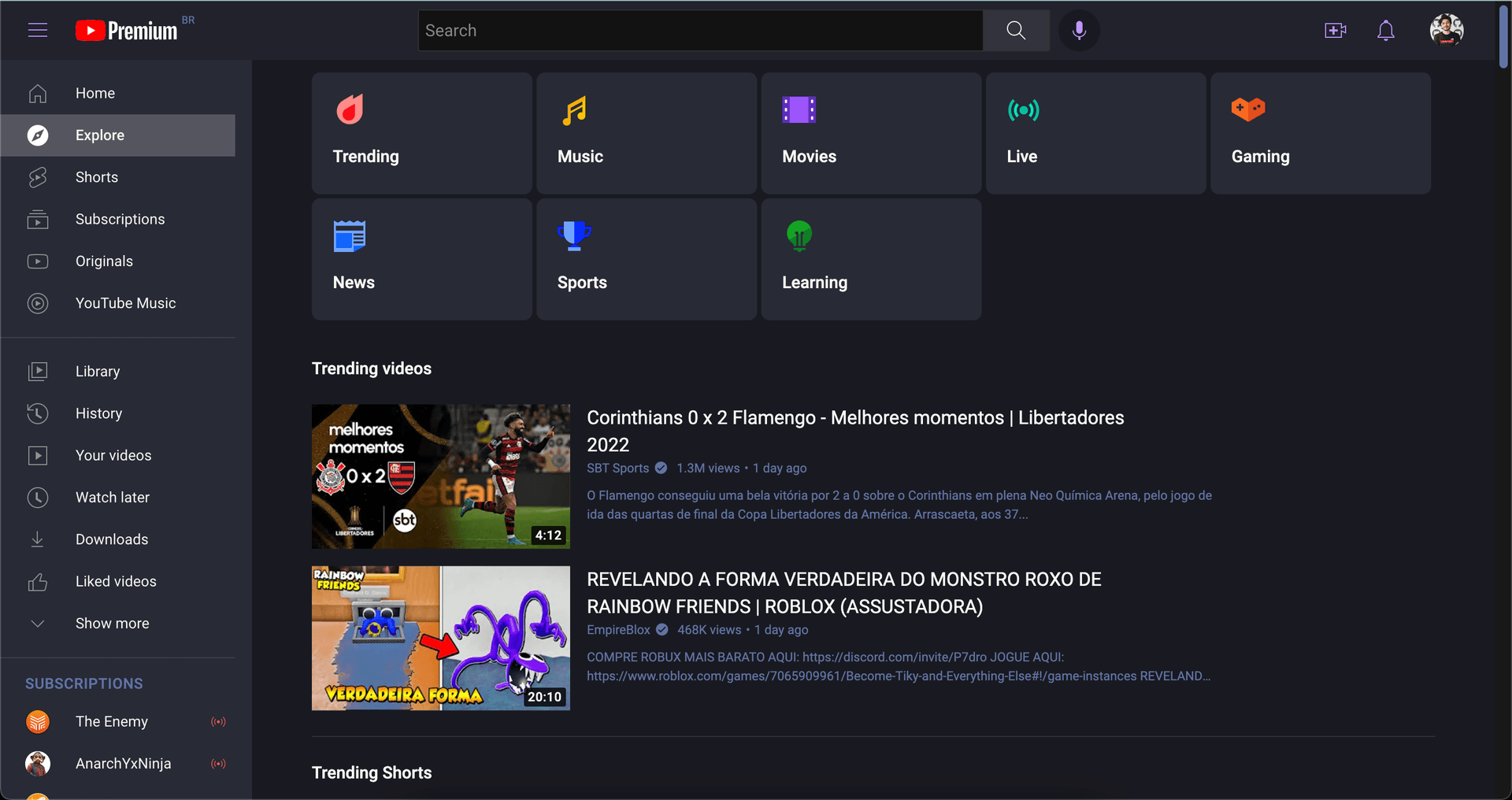The image size is (1512, 800).
Task: Open the Trending category icon
Action: click(350, 110)
